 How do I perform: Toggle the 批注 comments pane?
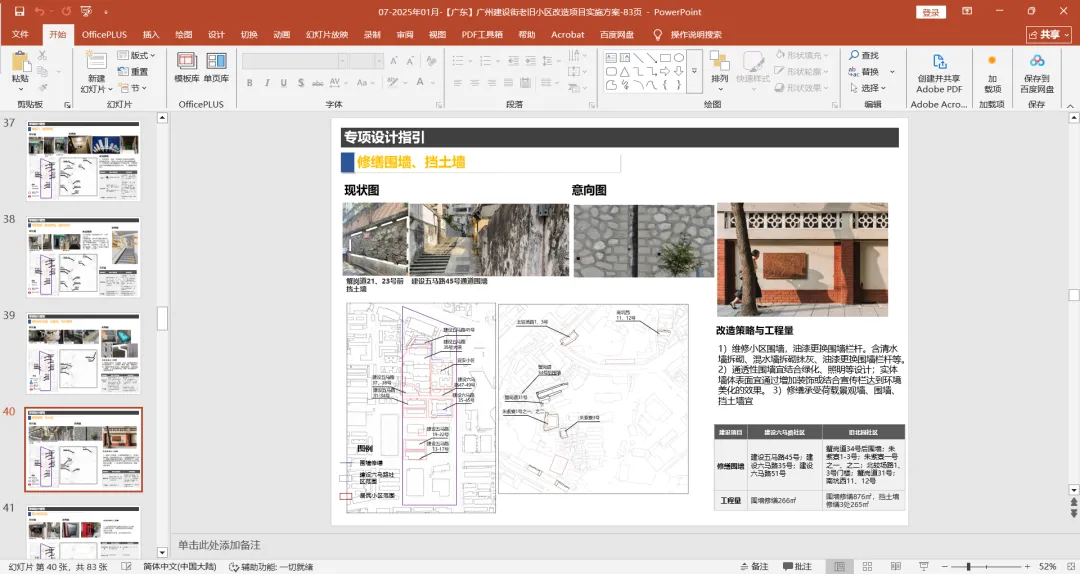click(796, 566)
